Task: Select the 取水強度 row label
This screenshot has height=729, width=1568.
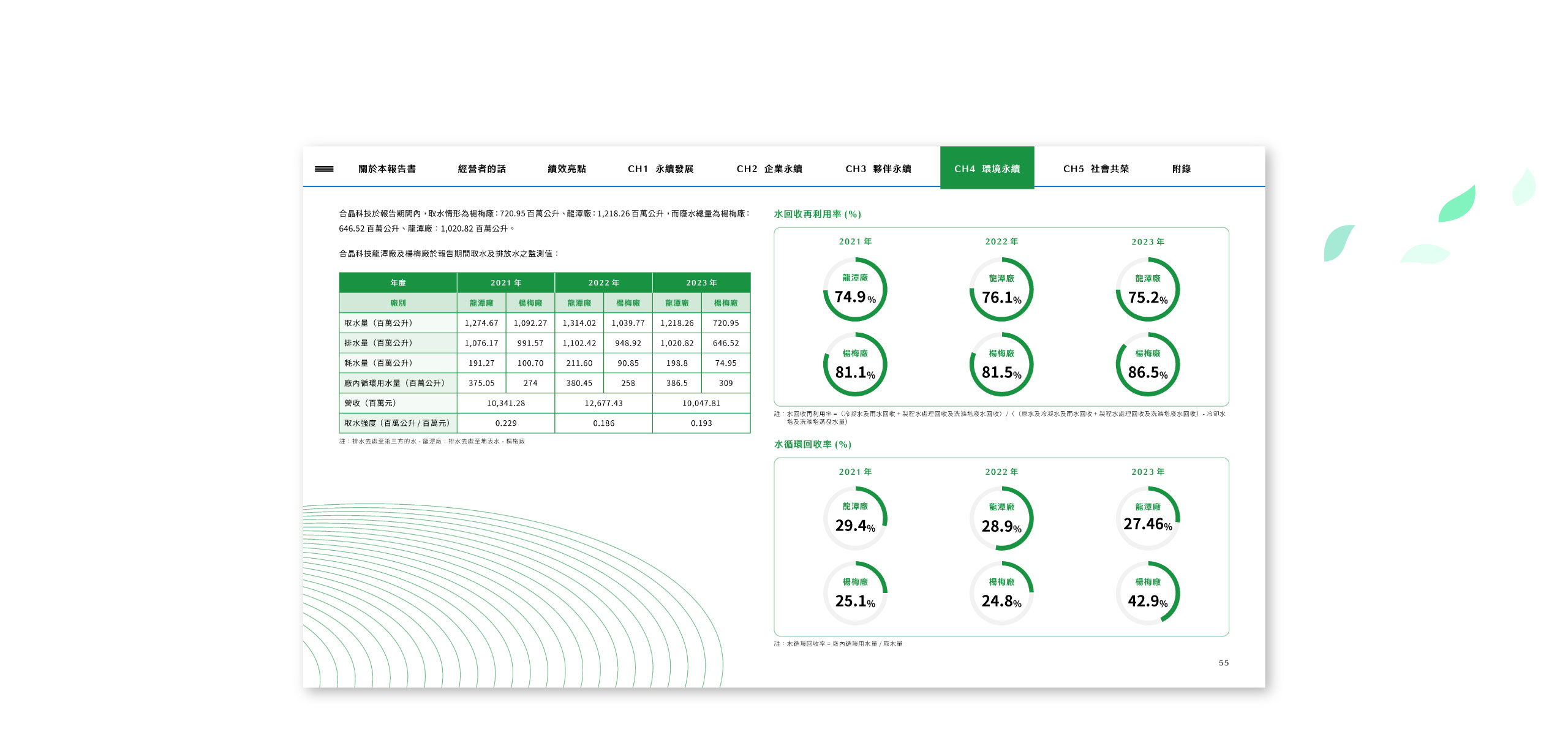Action: point(397,423)
